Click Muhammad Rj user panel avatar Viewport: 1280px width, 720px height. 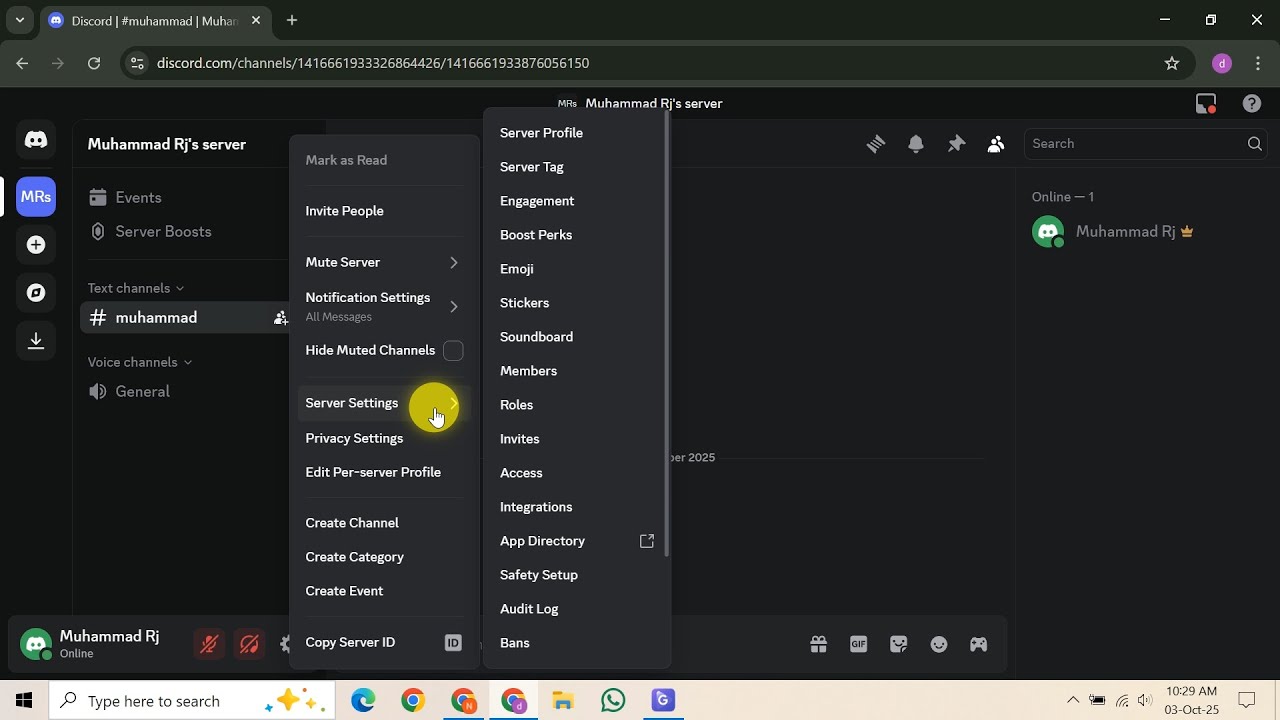36,645
